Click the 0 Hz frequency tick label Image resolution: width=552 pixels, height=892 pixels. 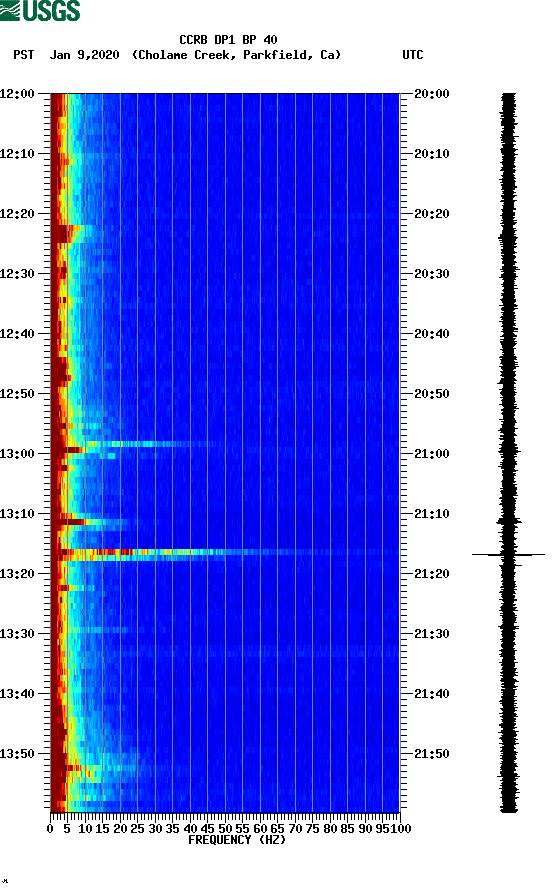[50, 828]
